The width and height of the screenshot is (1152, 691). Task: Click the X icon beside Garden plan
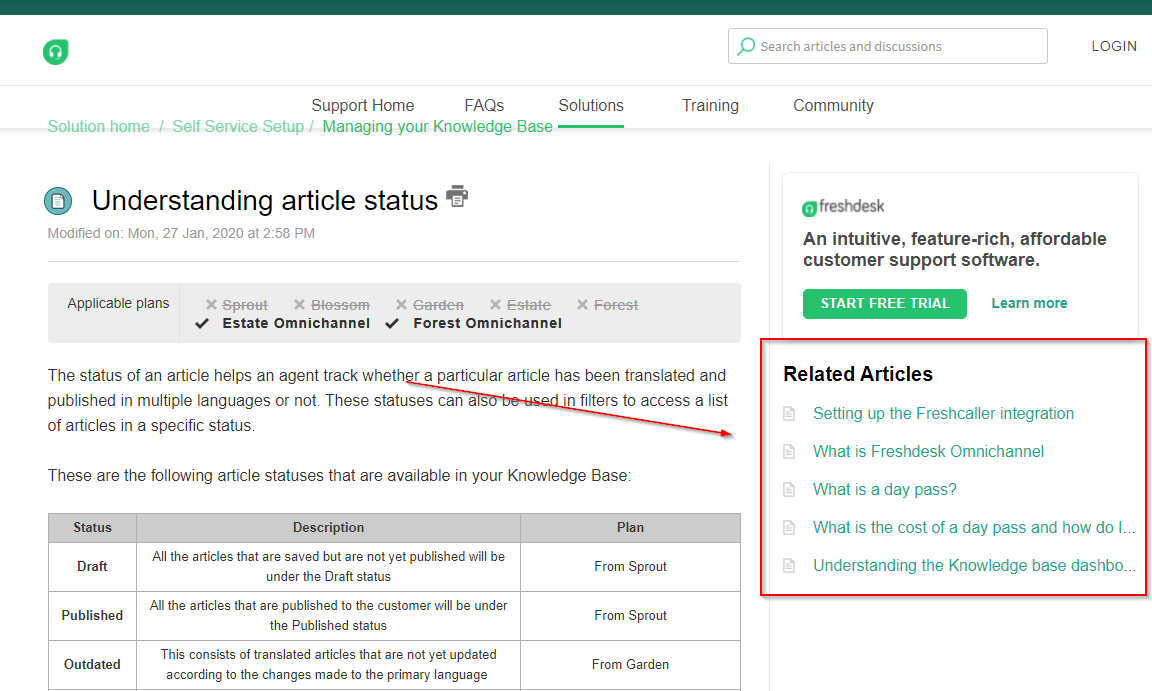(x=401, y=305)
